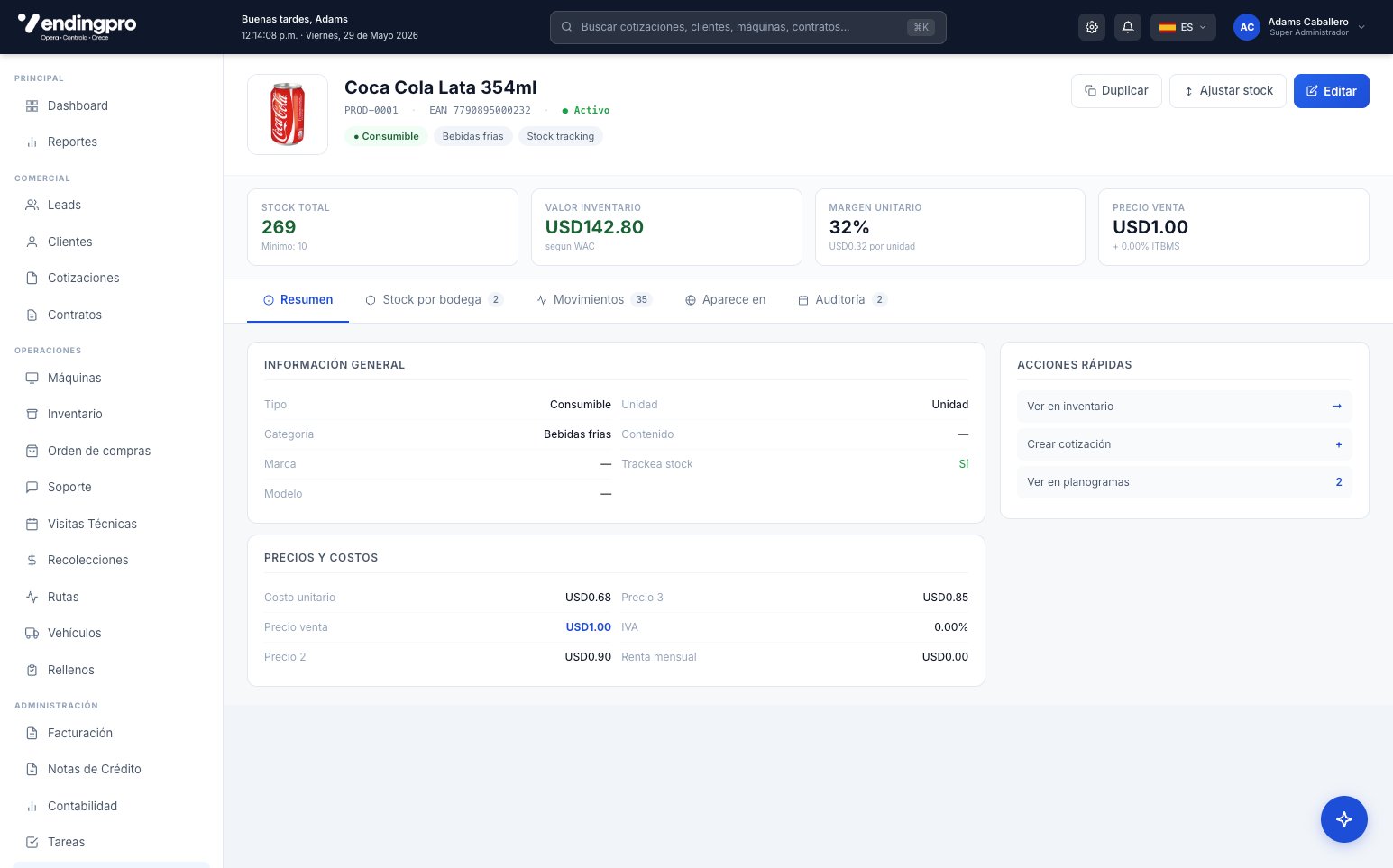Open the notifications bell
Image resolution: width=1393 pixels, height=868 pixels.
click(x=1128, y=27)
